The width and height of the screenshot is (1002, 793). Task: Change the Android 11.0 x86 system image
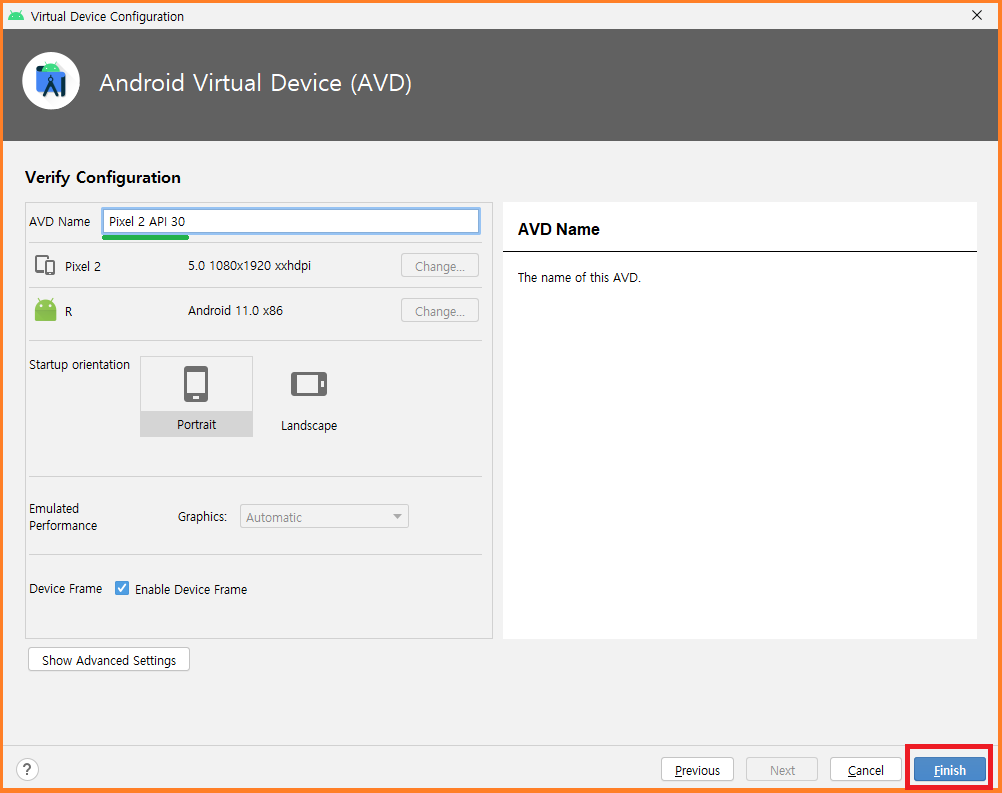tap(440, 311)
